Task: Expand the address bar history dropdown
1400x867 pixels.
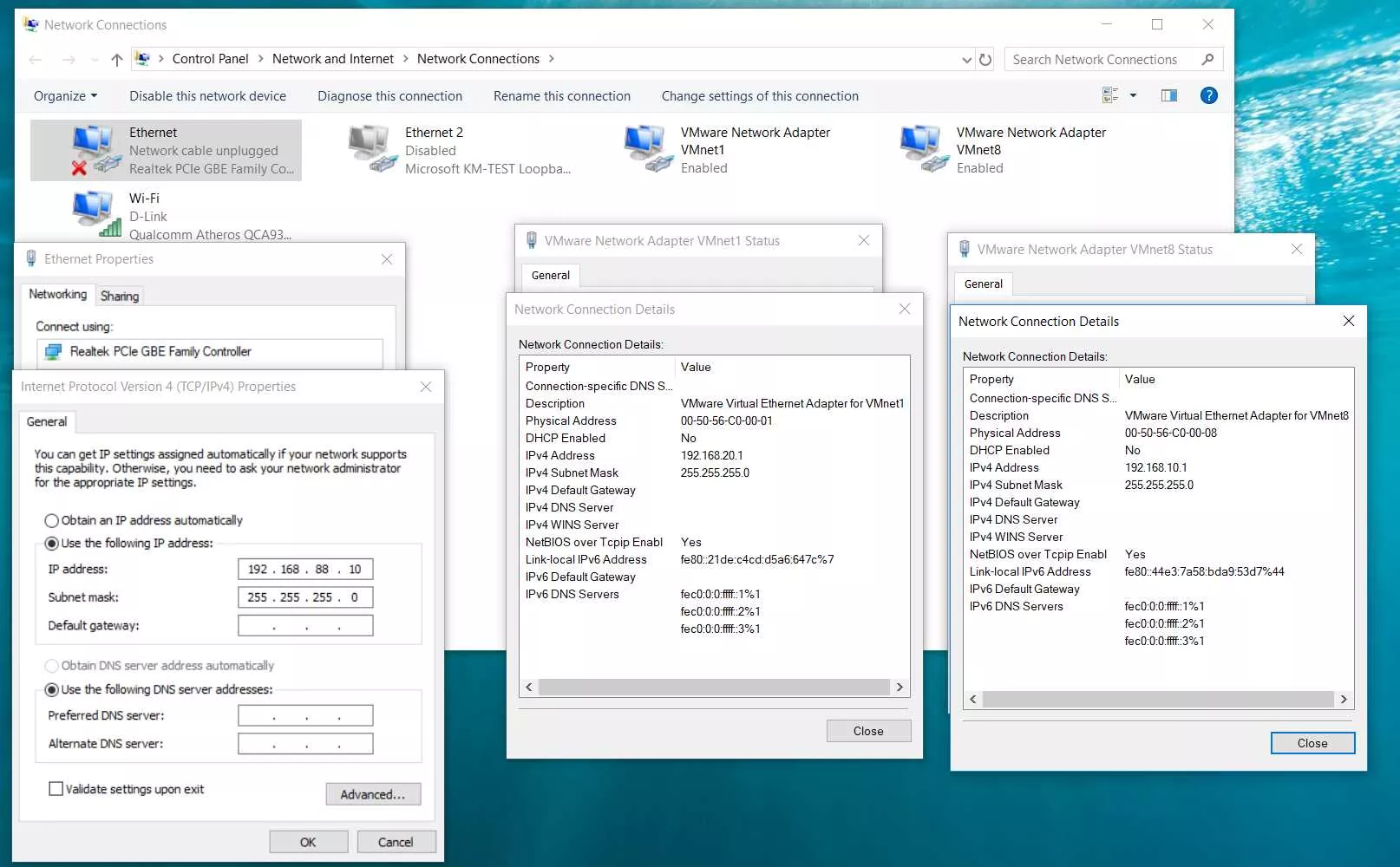Action: click(x=967, y=59)
